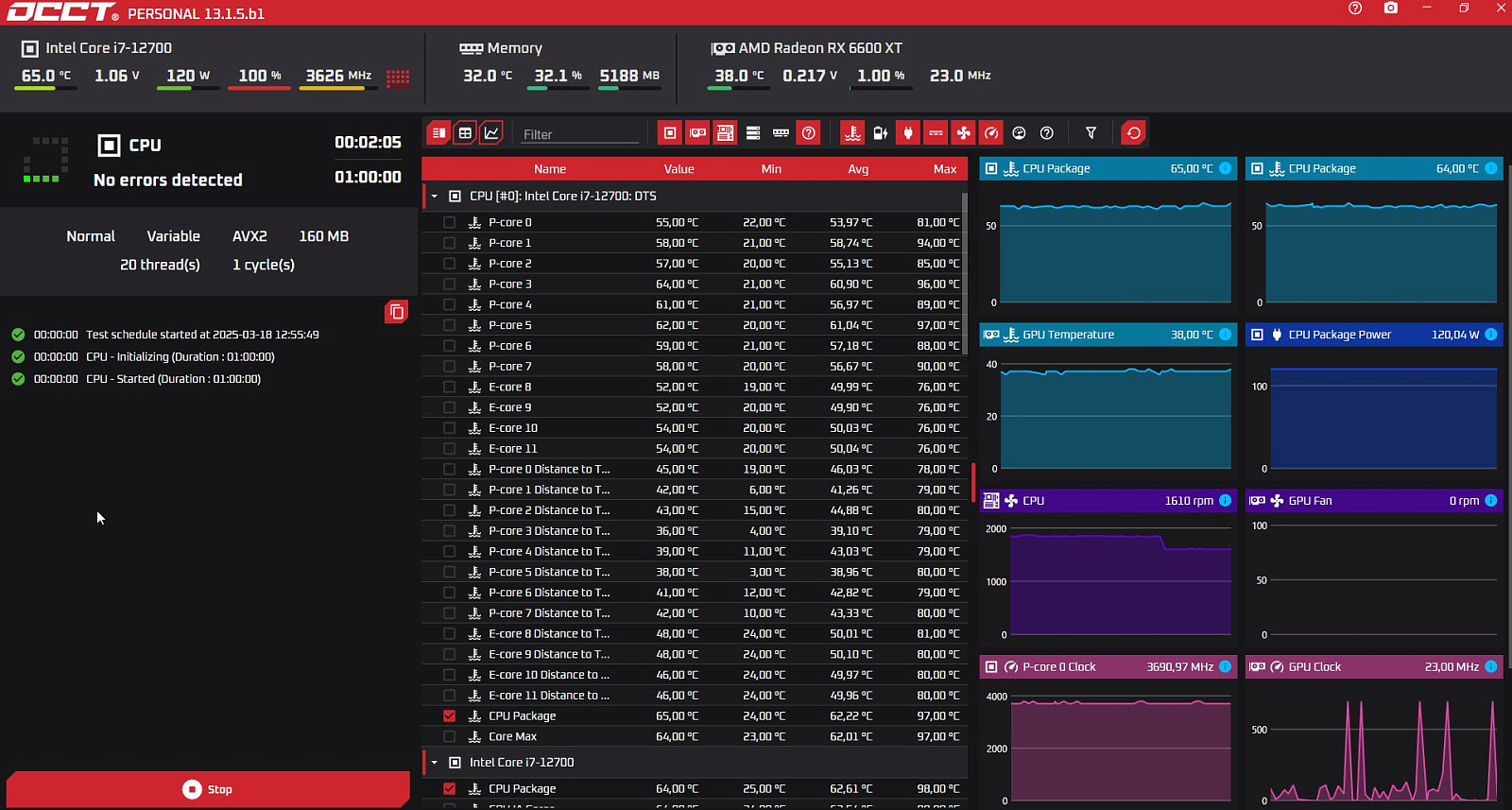Viewport: 1512px width, 810px height.
Task: Show info for GPU Fan graph
Action: tap(1491, 501)
